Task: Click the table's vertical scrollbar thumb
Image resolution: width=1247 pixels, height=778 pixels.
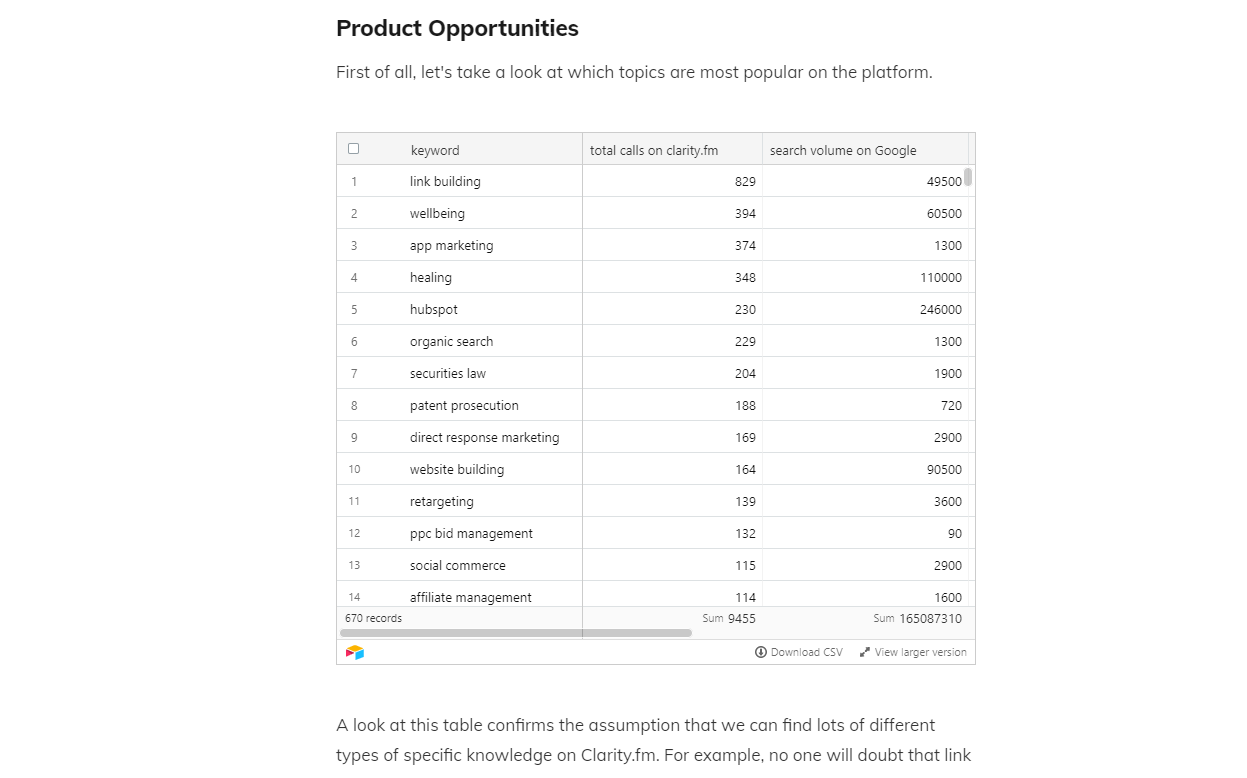Action: pyautogui.click(x=968, y=177)
